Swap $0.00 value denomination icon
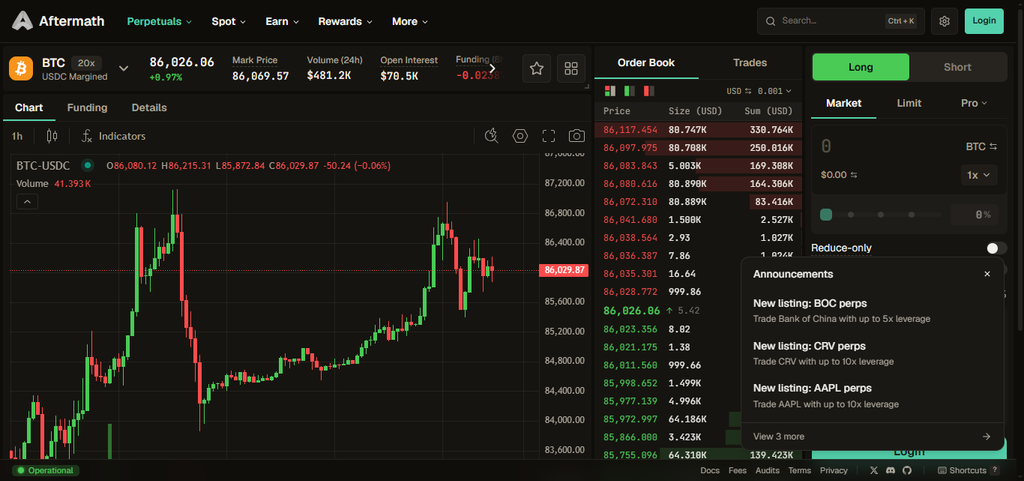 coord(853,175)
